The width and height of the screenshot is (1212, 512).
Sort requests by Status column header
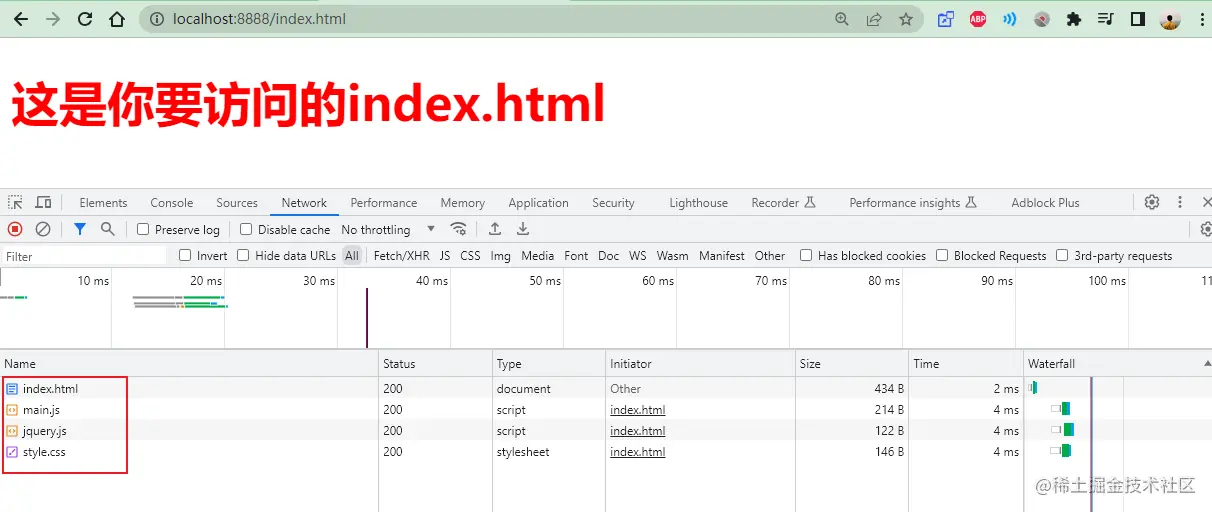click(436, 363)
